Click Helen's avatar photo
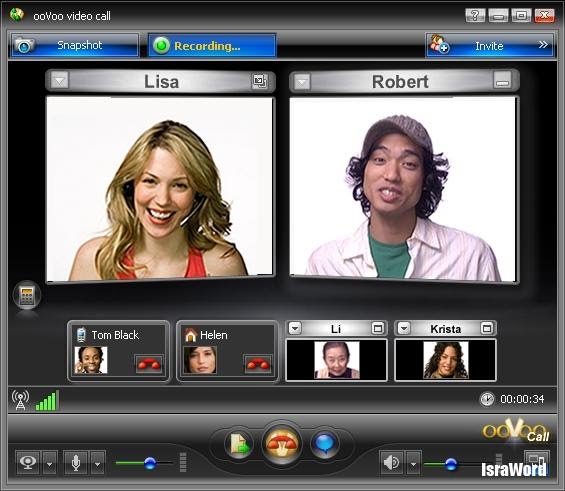Image resolution: width=565 pixels, height=491 pixels. (x=200, y=360)
